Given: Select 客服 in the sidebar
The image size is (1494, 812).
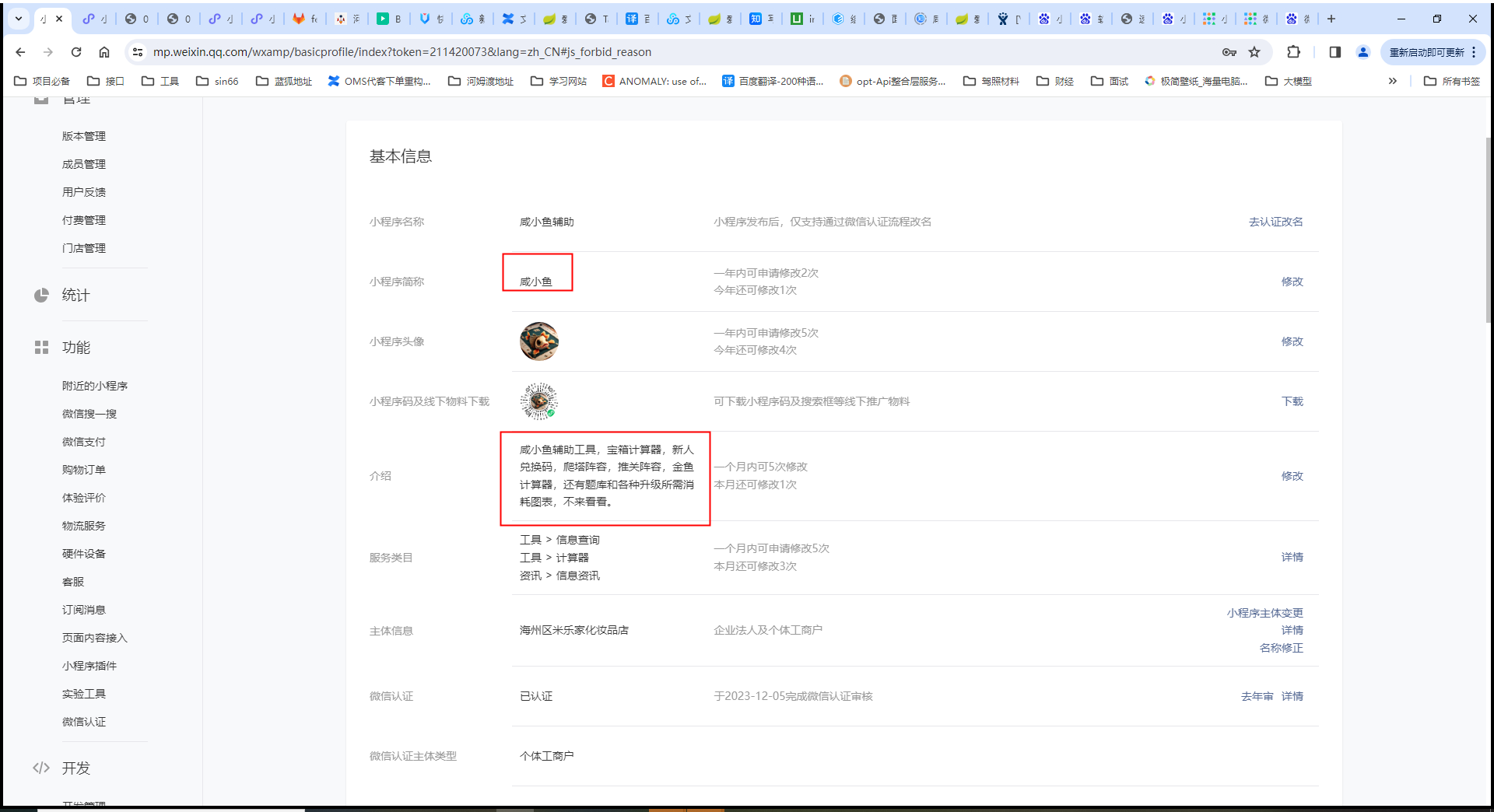Looking at the screenshot, I should [73, 582].
